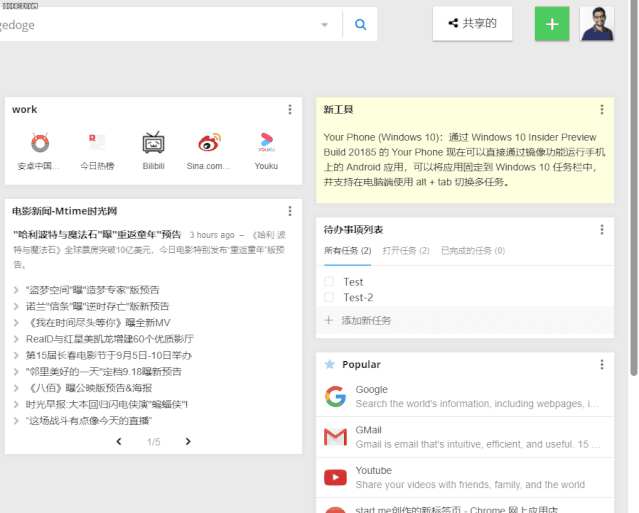Image resolution: width=639 pixels, height=513 pixels.
Task: Open the 邻里美好的一天 news link
Action: click(x=104, y=372)
